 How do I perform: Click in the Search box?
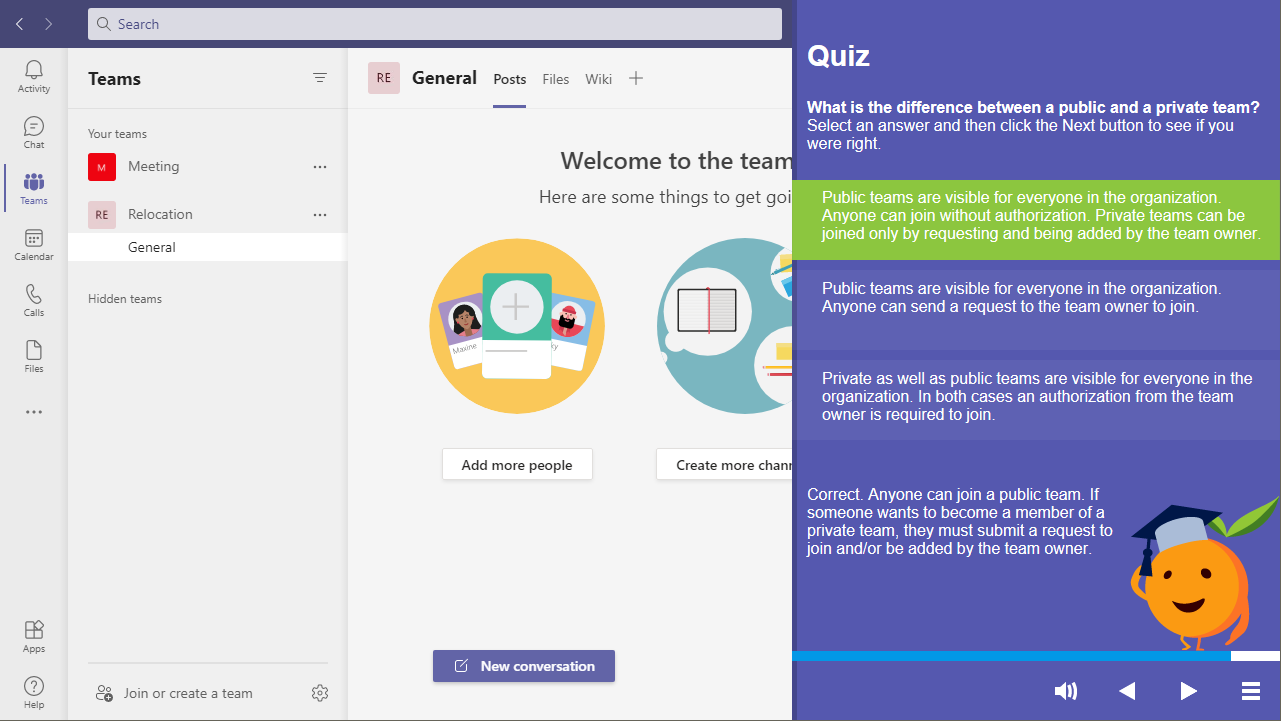point(435,24)
